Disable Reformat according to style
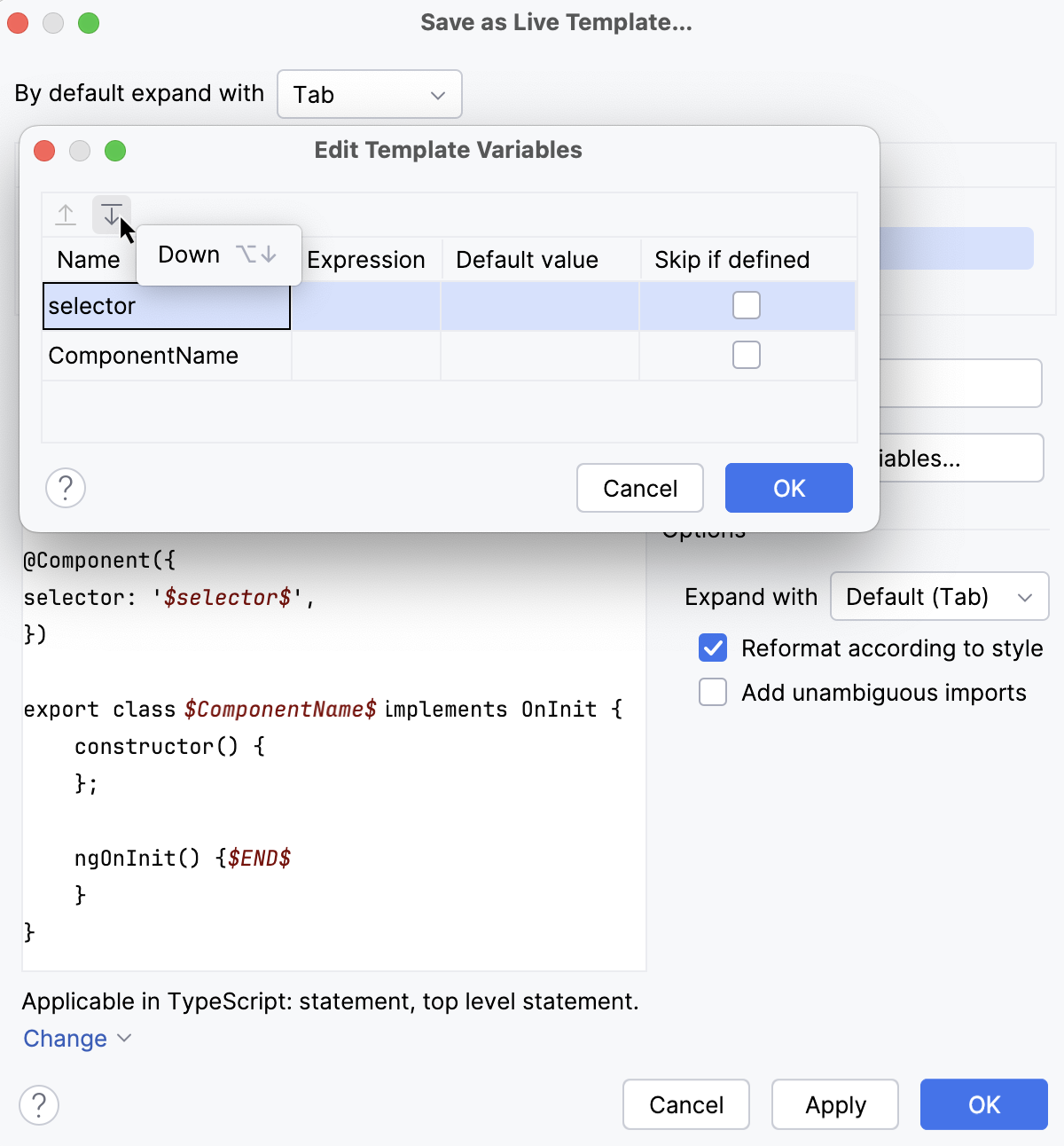The width and height of the screenshot is (1064, 1146). click(713, 648)
